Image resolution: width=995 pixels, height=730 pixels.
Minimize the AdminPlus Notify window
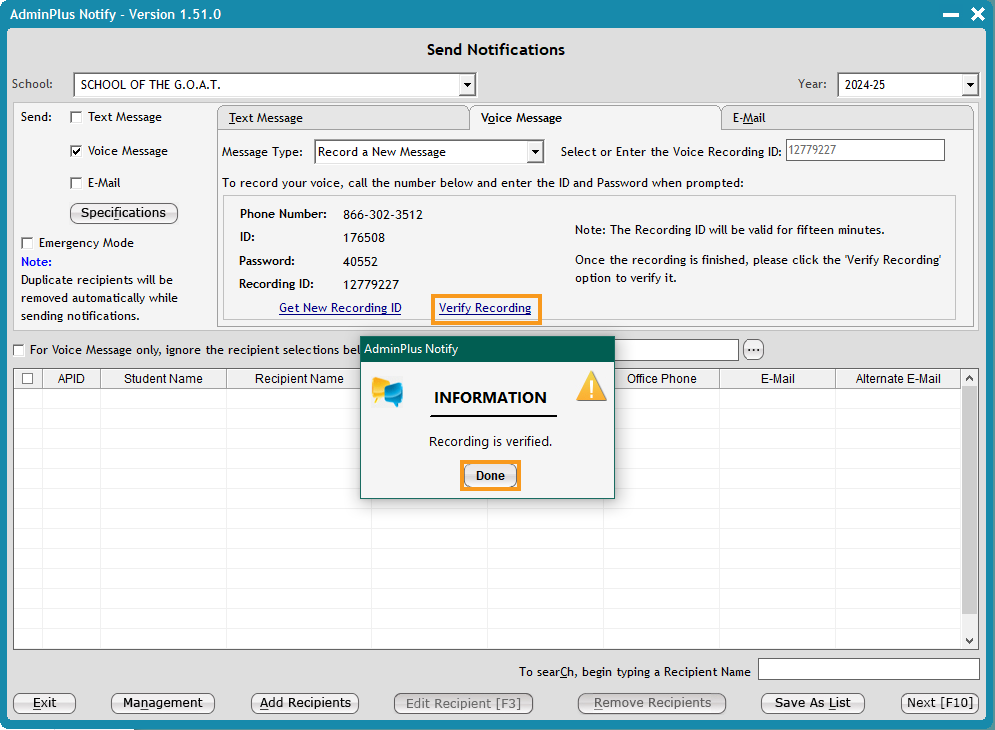click(x=951, y=15)
